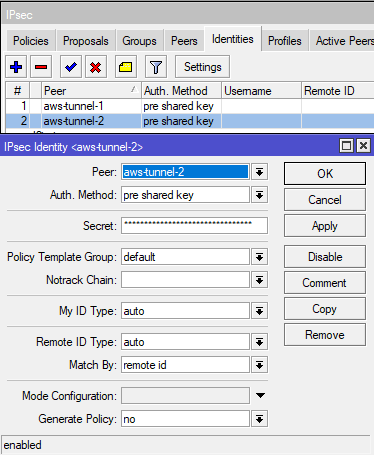Confirm the dialog with OK
Screen dimensions: 374x455
pyautogui.click(x=325, y=174)
